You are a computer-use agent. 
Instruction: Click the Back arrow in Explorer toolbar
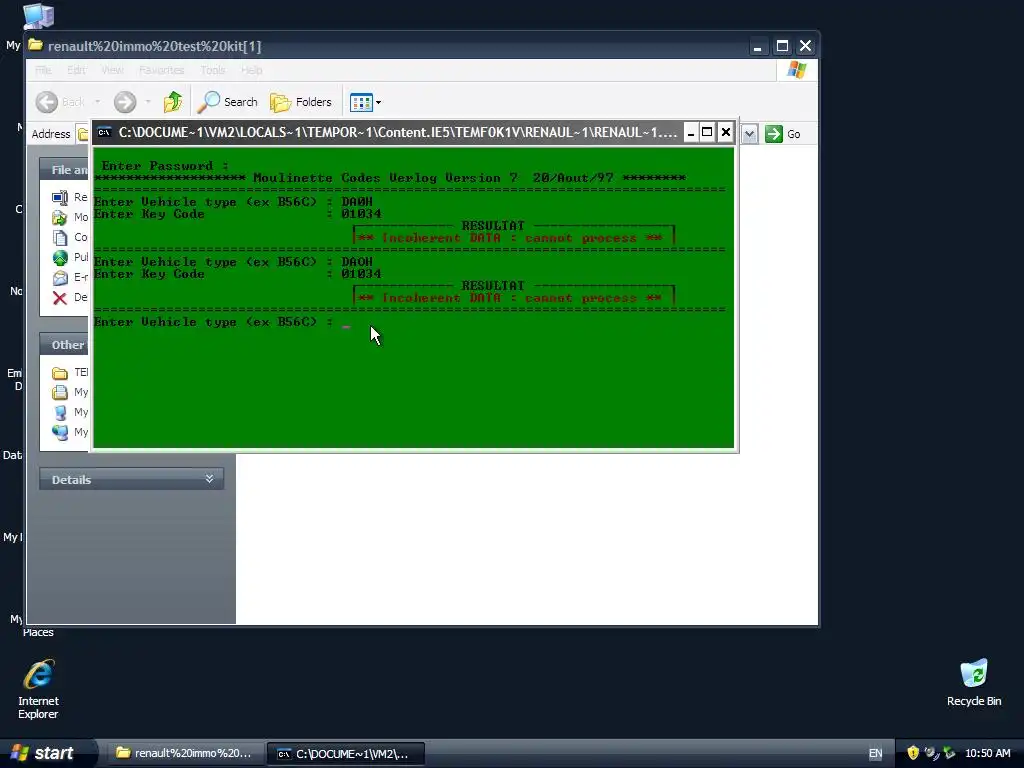pos(47,102)
